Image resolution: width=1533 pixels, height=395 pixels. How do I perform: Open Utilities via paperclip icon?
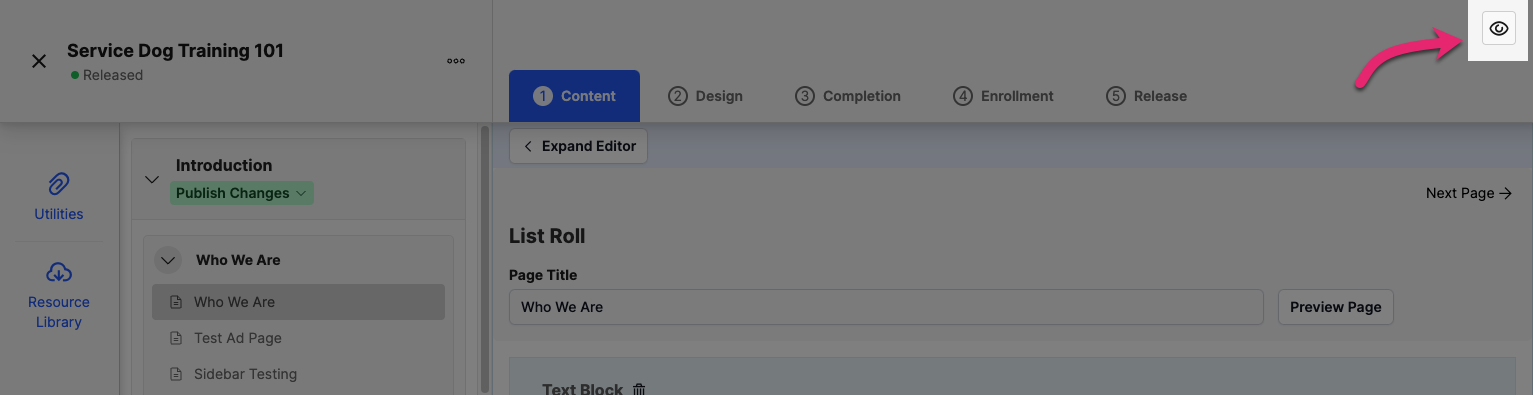click(59, 184)
